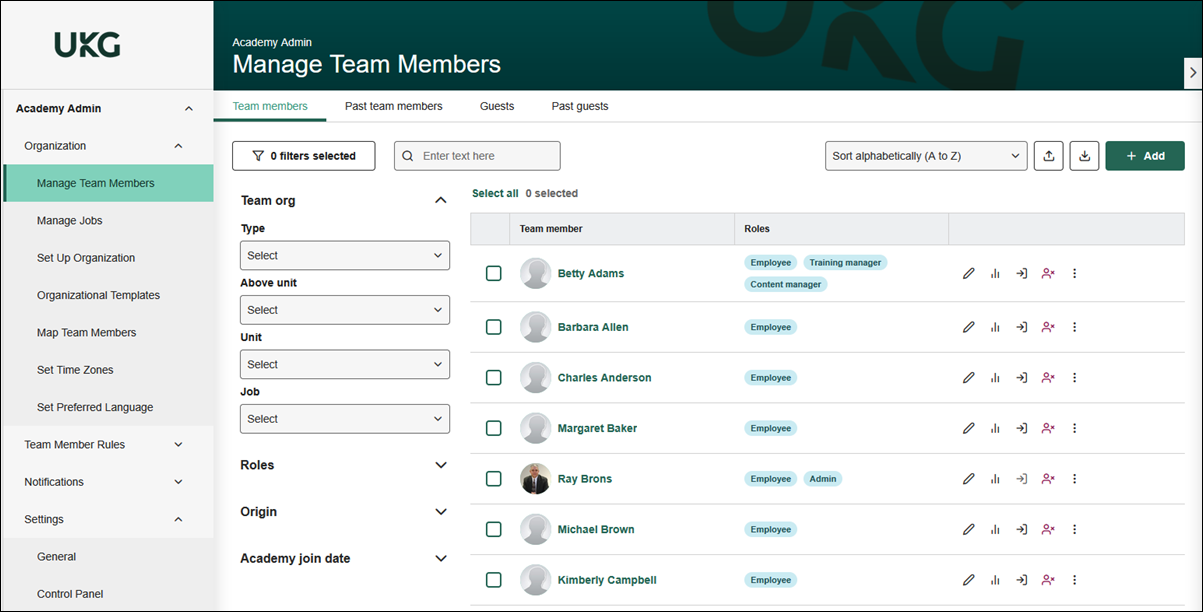Viewport: 1203px width, 612px height.
Task: Click the download icon button
Action: coord(1085,156)
